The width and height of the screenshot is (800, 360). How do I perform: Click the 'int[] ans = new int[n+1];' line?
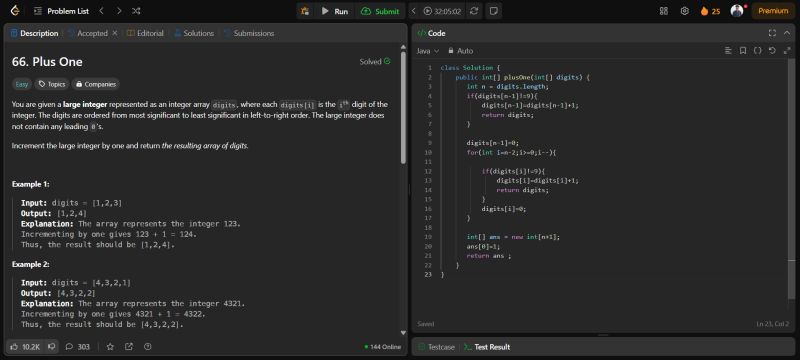tap(513, 237)
